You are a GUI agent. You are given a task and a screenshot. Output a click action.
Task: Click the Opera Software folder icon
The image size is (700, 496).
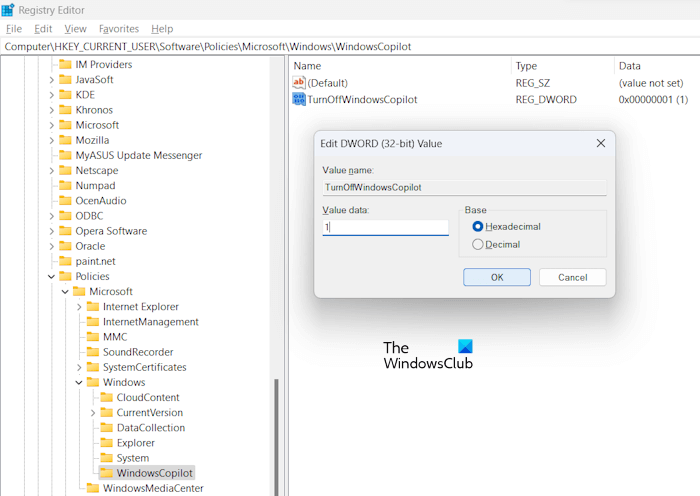click(x=65, y=231)
